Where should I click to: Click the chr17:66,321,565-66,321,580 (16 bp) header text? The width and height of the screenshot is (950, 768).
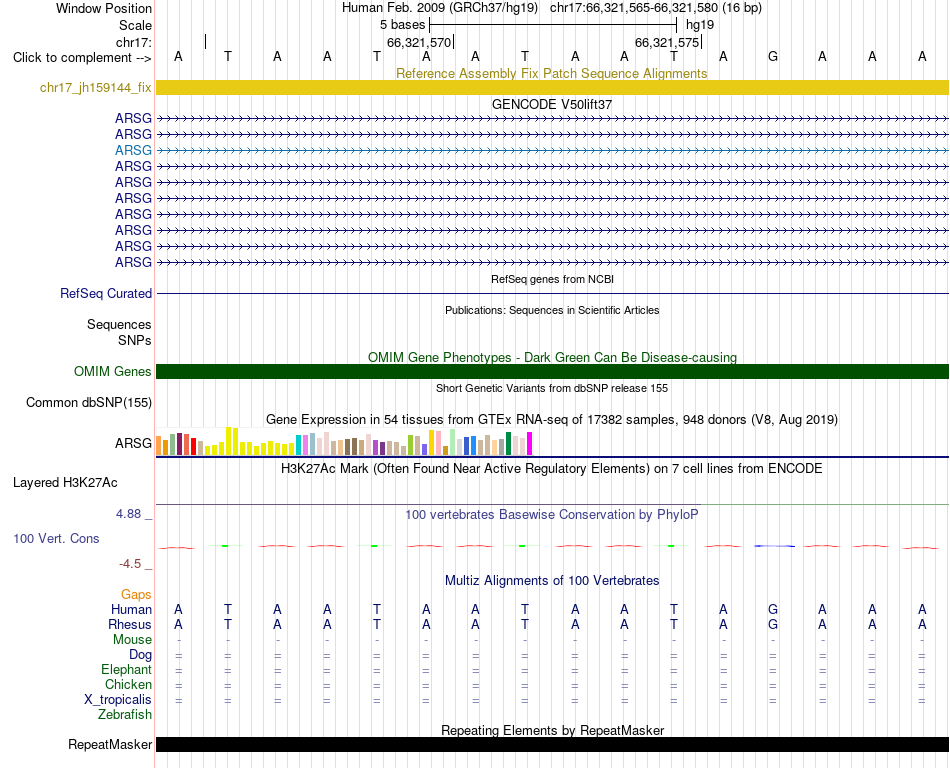(x=656, y=8)
